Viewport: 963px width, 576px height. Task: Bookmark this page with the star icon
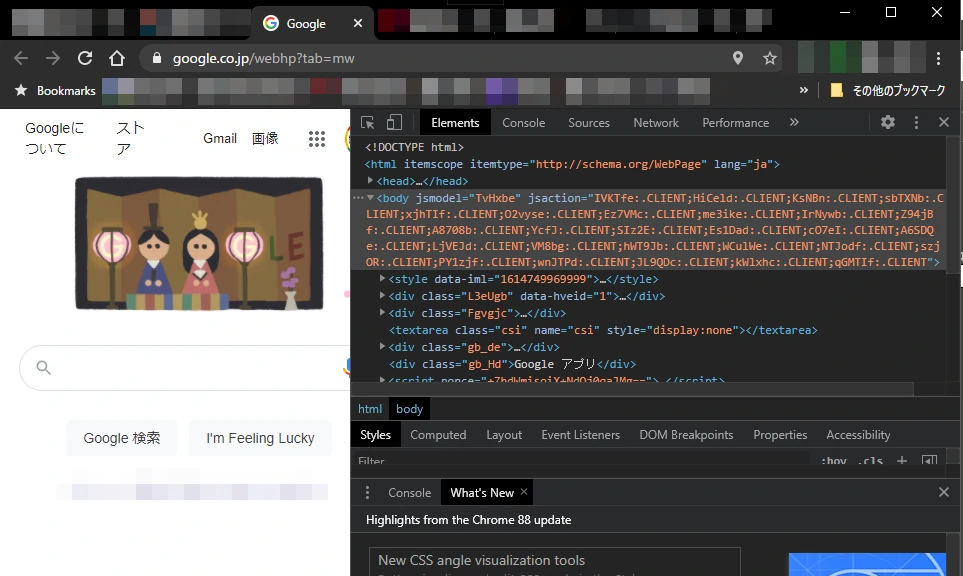pos(770,58)
